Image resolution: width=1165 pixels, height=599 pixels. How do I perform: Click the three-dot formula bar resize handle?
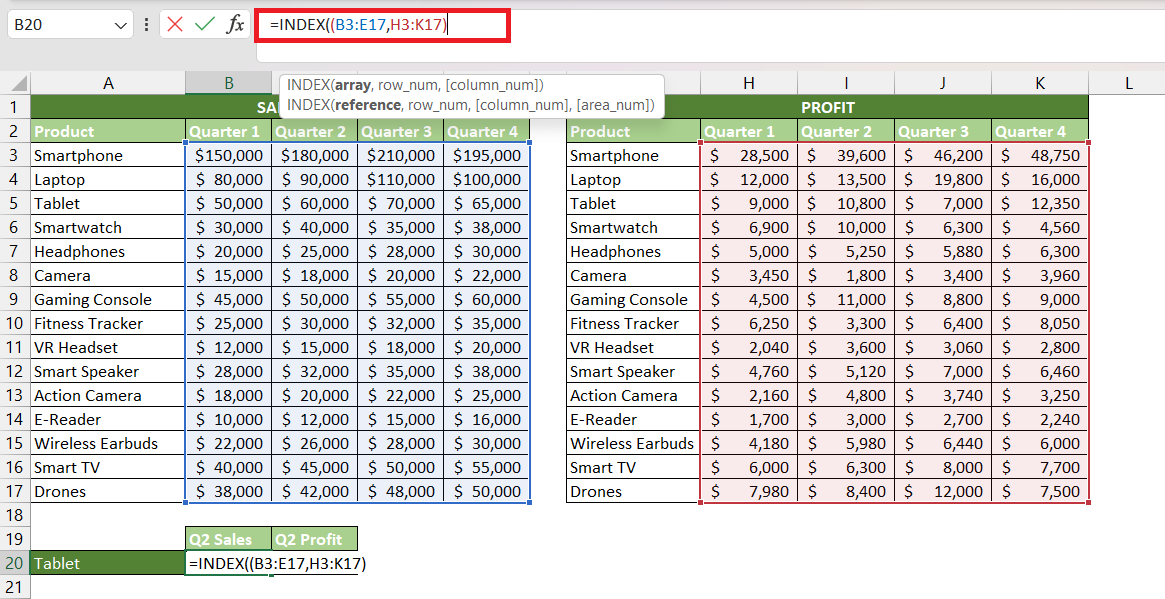tap(146, 25)
